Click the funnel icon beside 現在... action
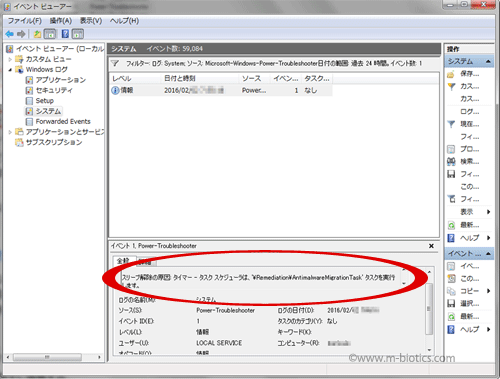Screen dimensions: 500x379 [451, 124]
